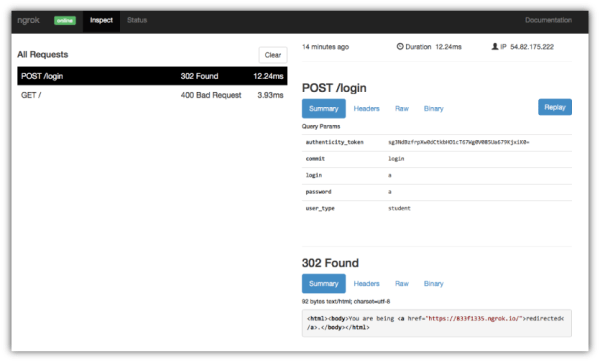Show response Raw tab under 302 Found

(402, 284)
